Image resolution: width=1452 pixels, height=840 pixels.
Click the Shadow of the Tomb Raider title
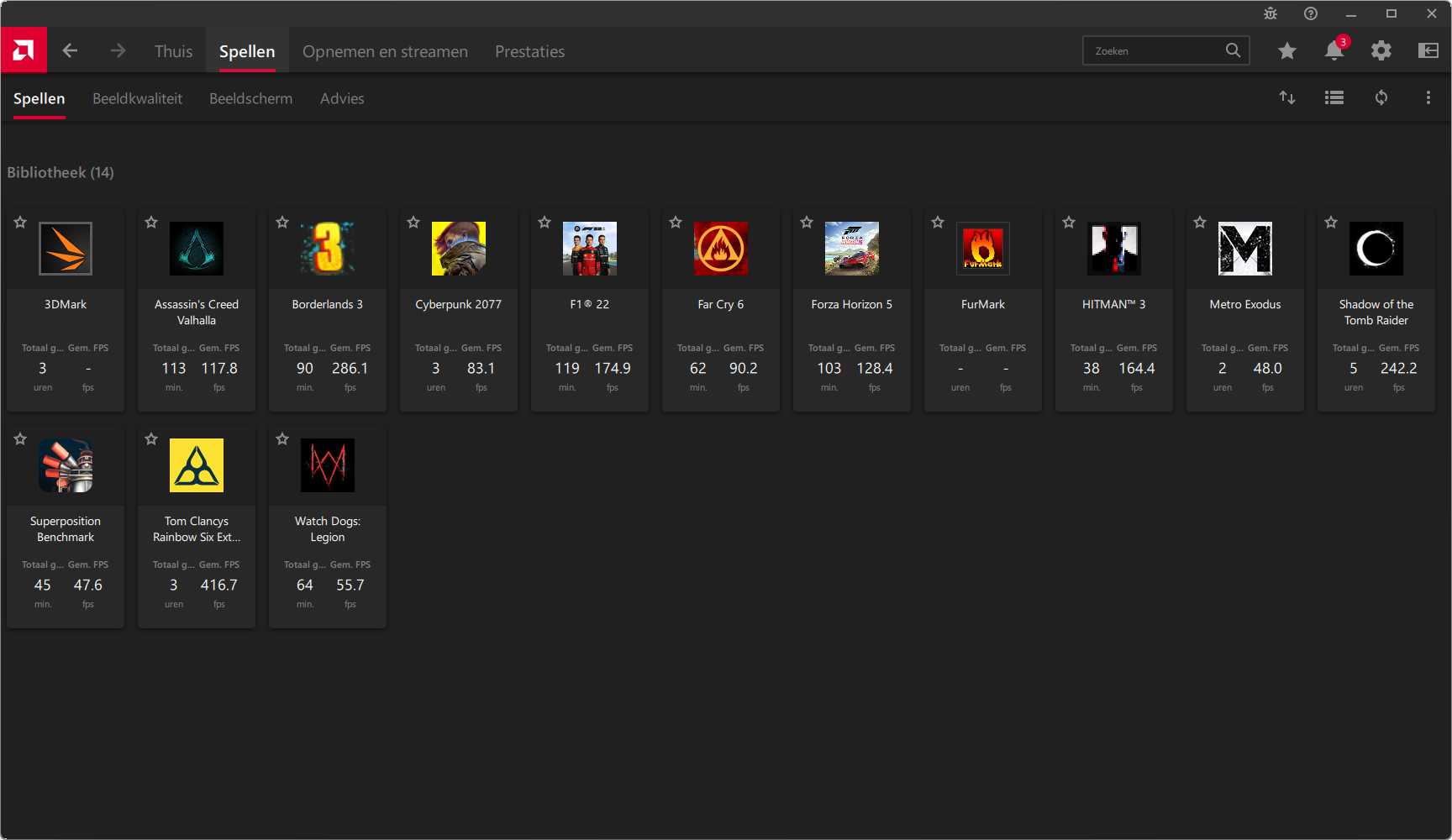(1376, 312)
